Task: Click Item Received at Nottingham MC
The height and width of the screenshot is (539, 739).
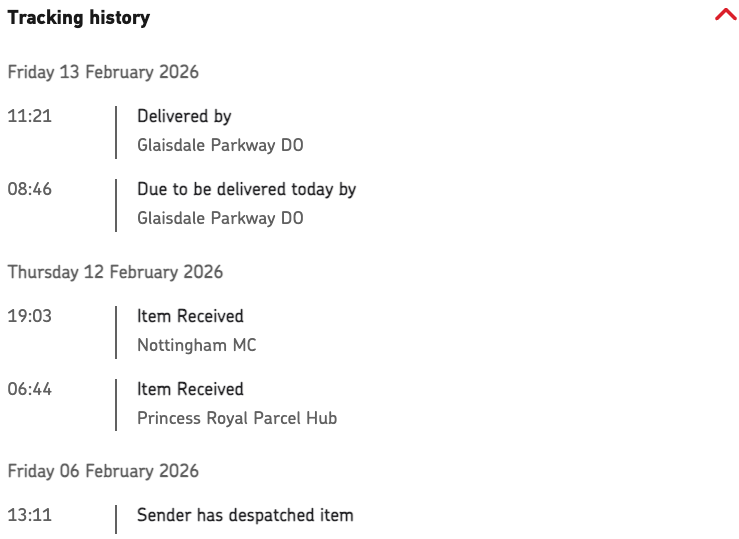Action: coord(190,316)
